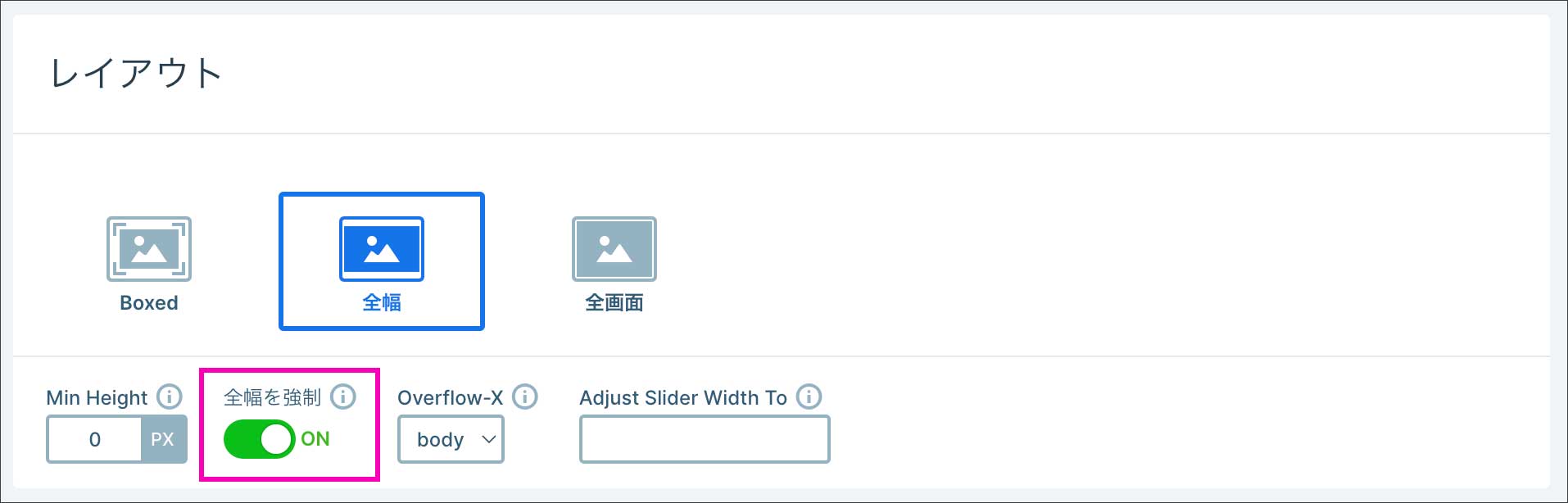This screenshot has width=1568, height=503.
Task: Click the blue 全幅 layout image icon
Action: tap(381, 248)
